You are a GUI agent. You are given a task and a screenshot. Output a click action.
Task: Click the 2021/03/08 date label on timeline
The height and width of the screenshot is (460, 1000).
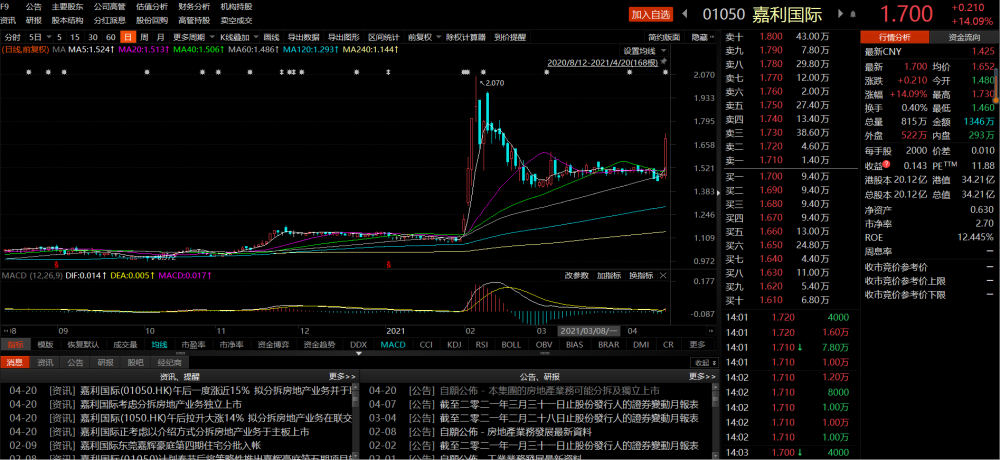(588, 331)
